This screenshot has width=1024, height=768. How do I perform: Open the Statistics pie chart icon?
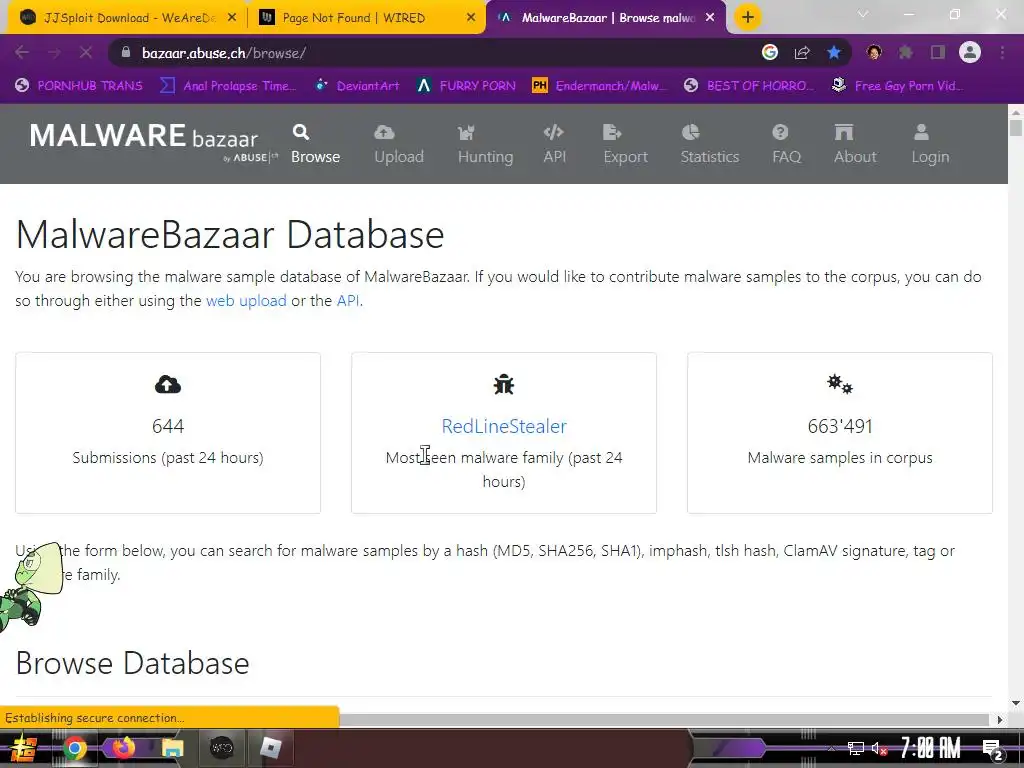pyautogui.click(x=690, y=133)
